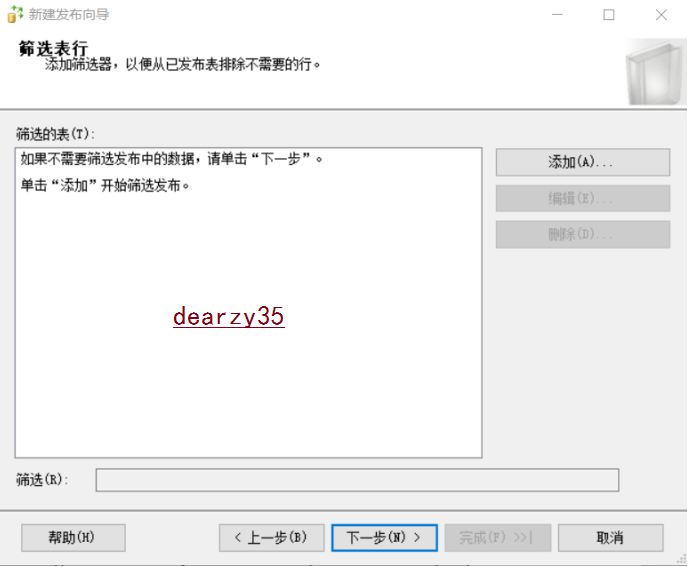The height and width of the screenshot is (567, 688).
Task: Minimize the wizard window
Action: [557, 15]
